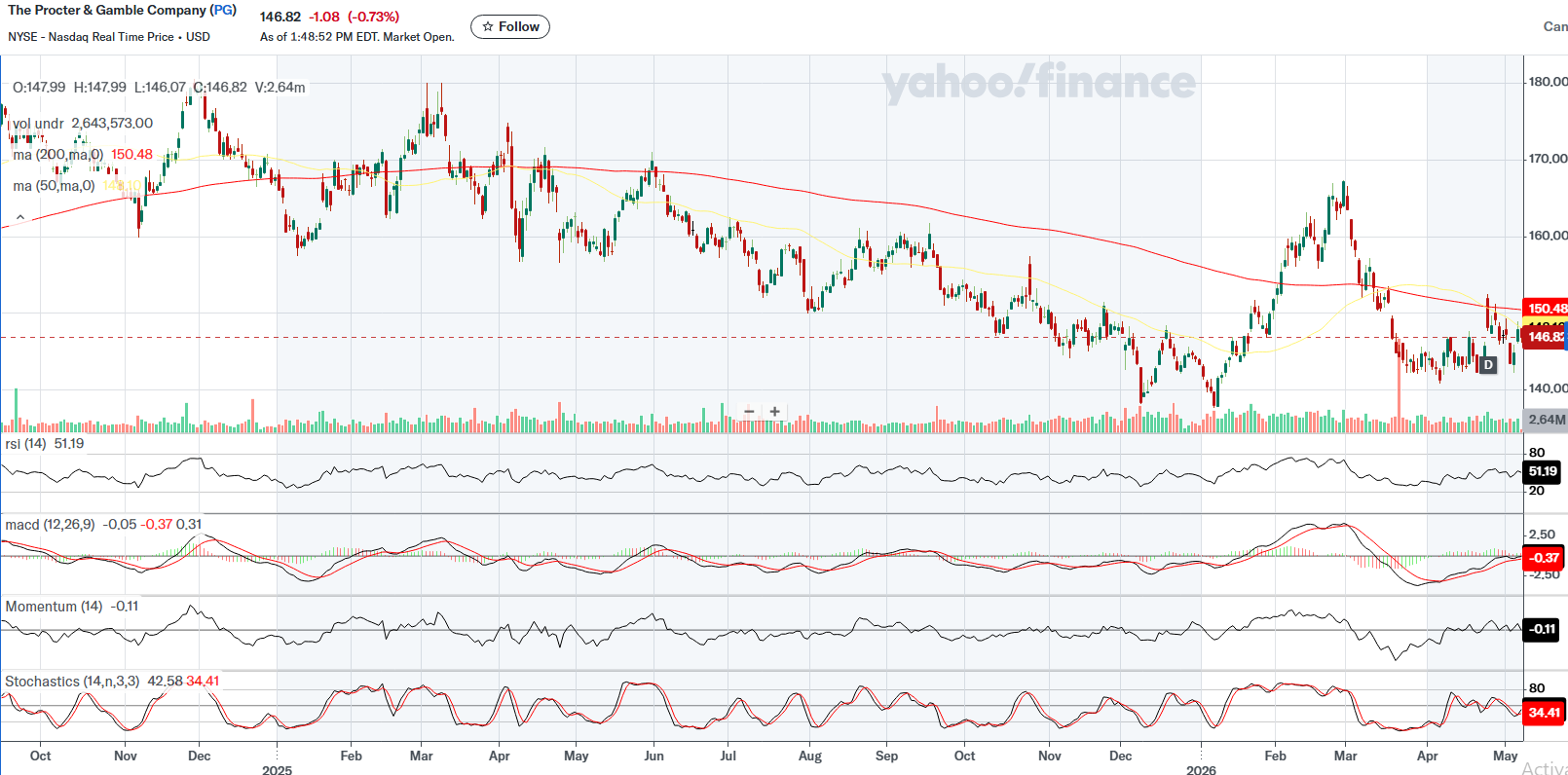Collapse the chart legend with chevron
The image size is (1568, 775).
19,217
